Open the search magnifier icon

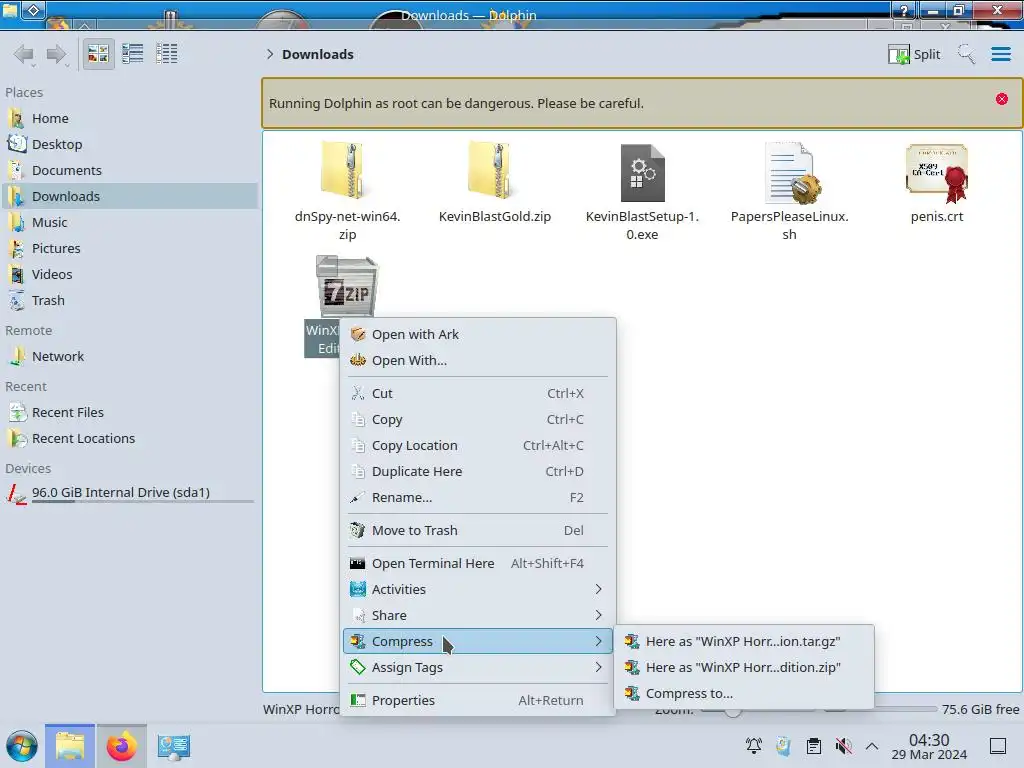(x=966, y=54)
